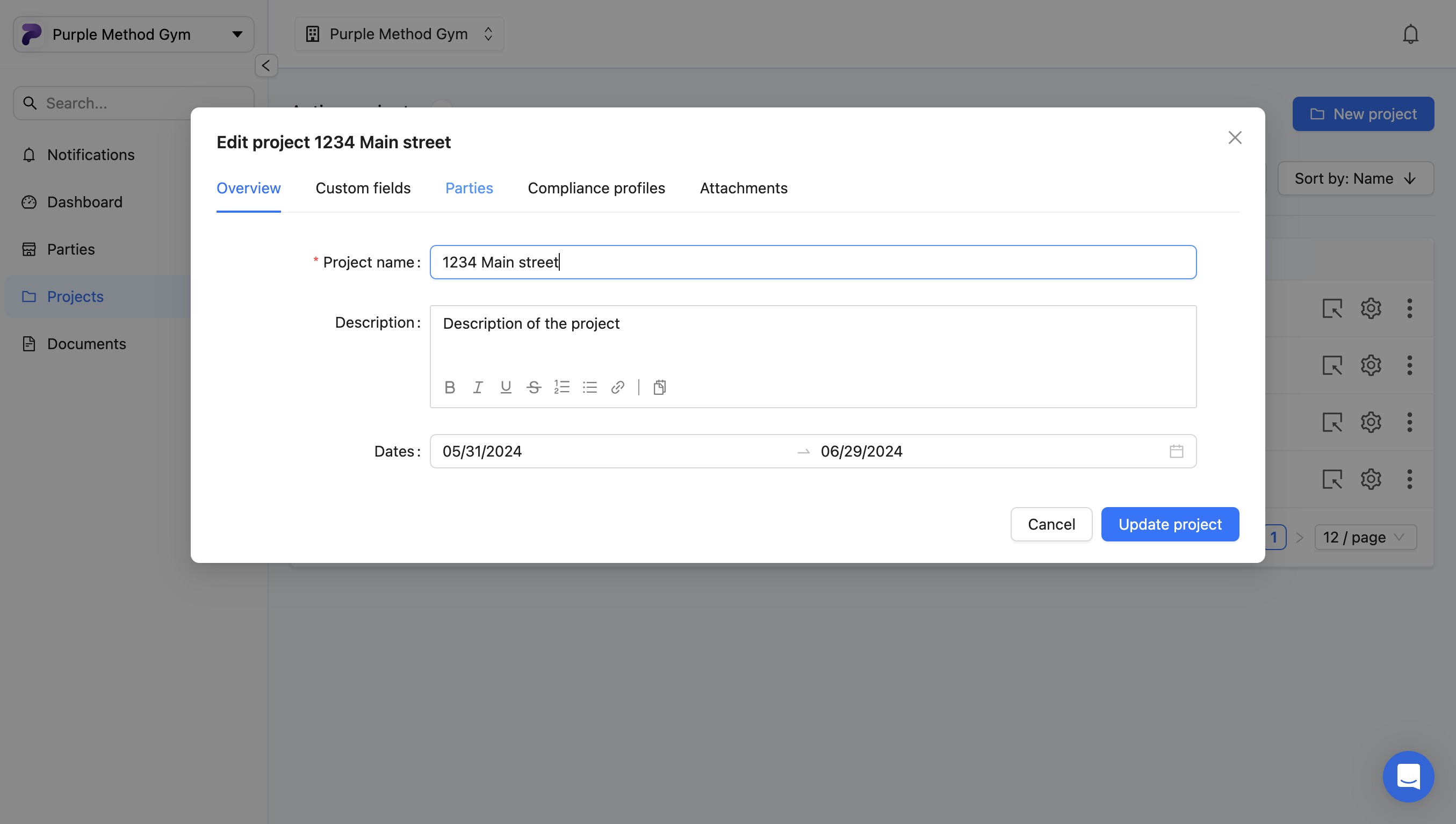This screenshot has height=824, width=1456.
Task: Insert a link in the description
Action: (617, 388)
